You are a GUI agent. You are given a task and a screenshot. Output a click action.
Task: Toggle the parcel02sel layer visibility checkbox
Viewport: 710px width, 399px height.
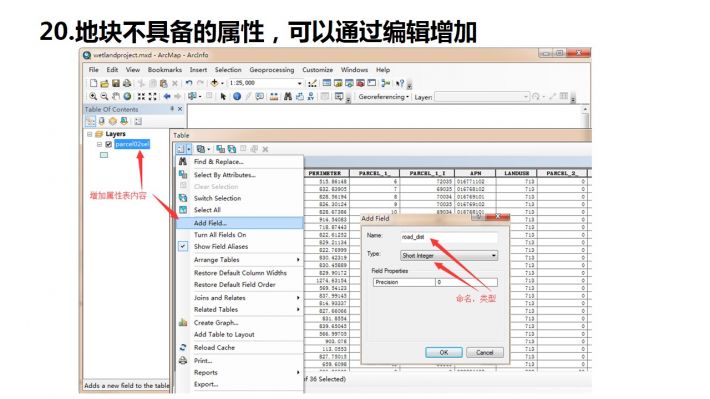(109, 144)
